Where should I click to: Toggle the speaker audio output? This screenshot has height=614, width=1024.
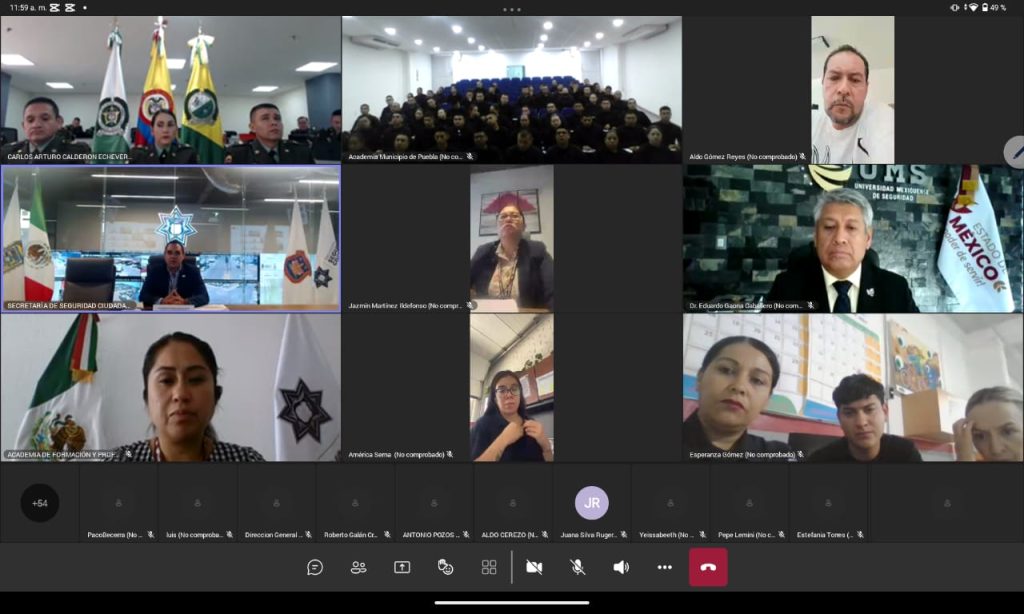coord(621,567)
